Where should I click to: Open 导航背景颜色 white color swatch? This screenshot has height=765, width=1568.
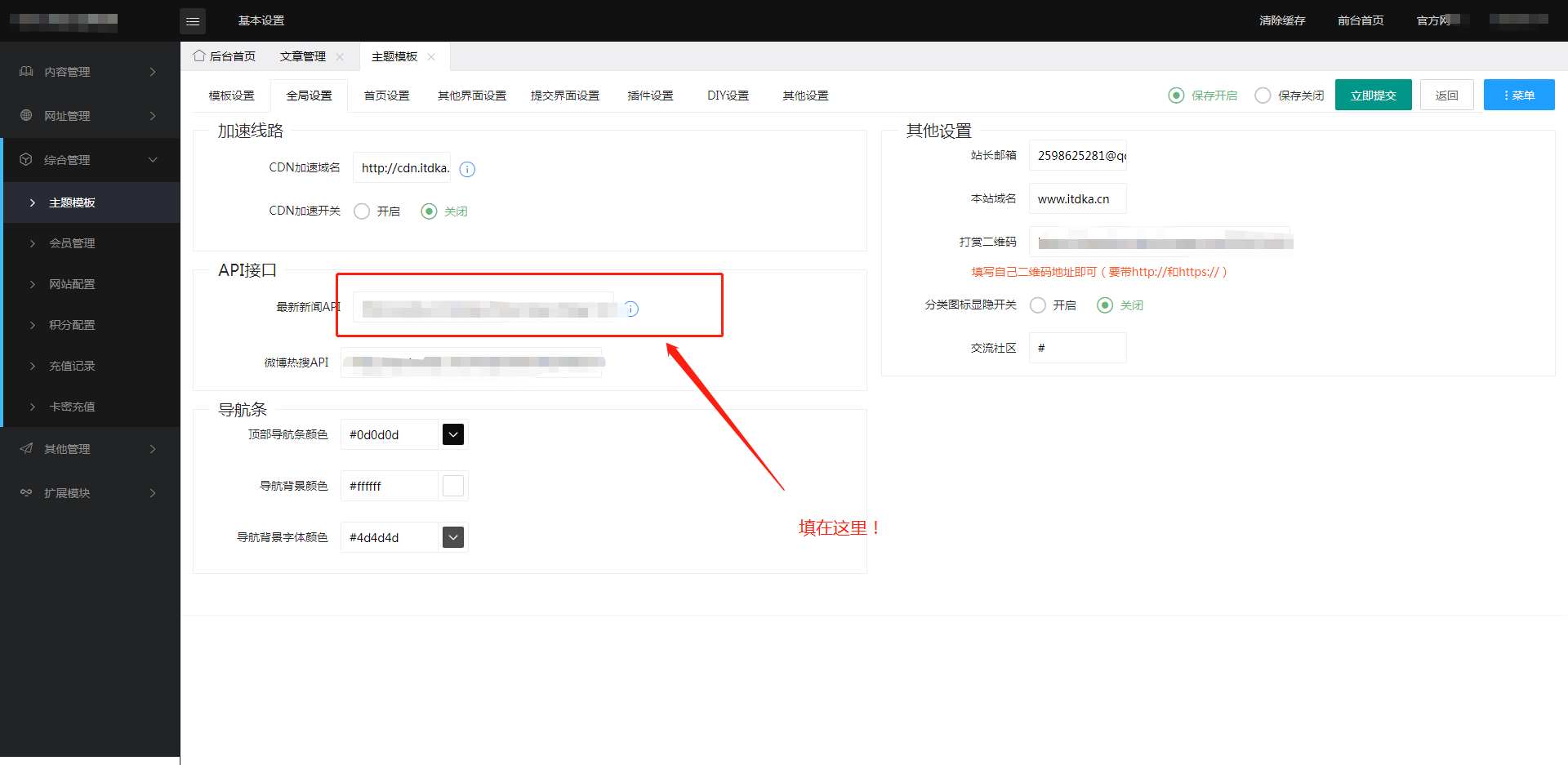tap(453, 486)
